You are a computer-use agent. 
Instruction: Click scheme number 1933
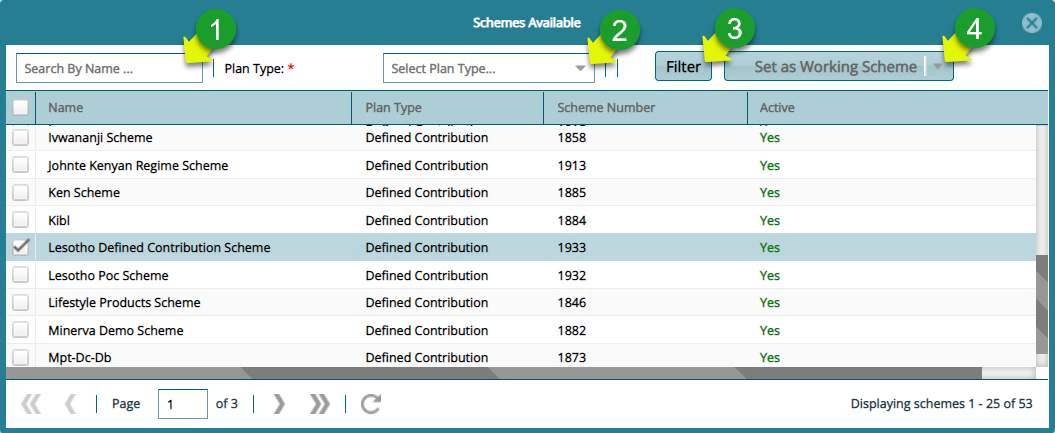coord(572,247)
